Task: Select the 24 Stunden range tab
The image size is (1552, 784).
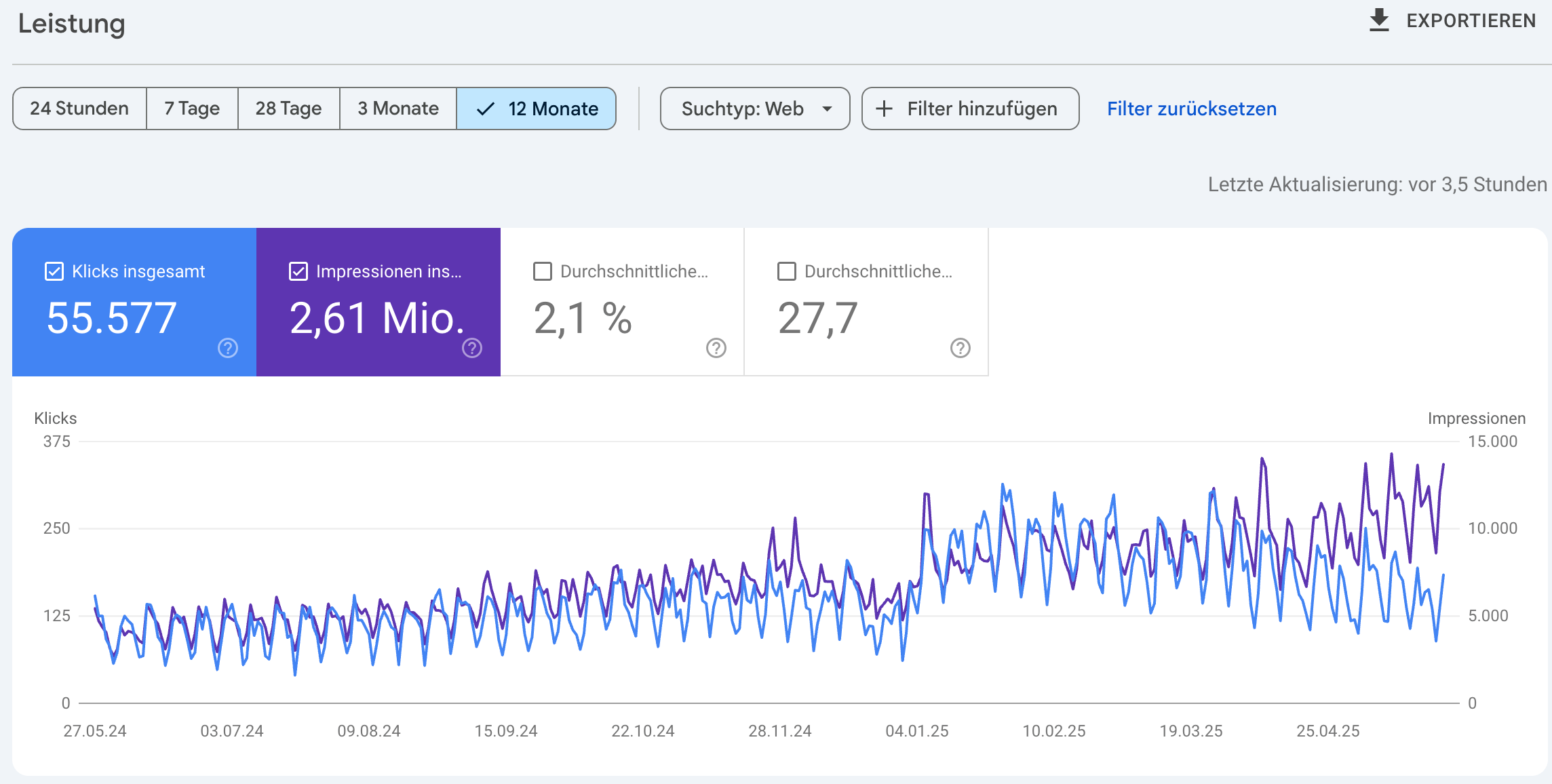Action: 79,109
